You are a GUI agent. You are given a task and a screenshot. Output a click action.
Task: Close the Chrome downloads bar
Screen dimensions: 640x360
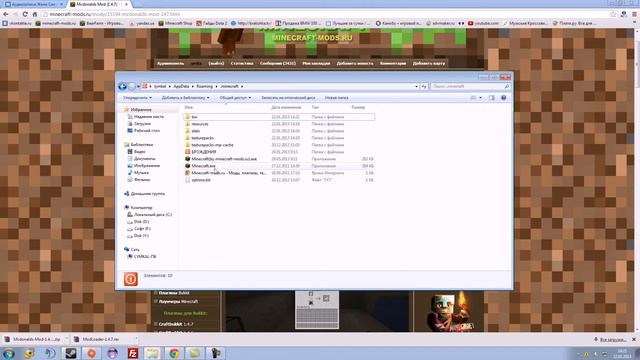(x=634, y=339)
